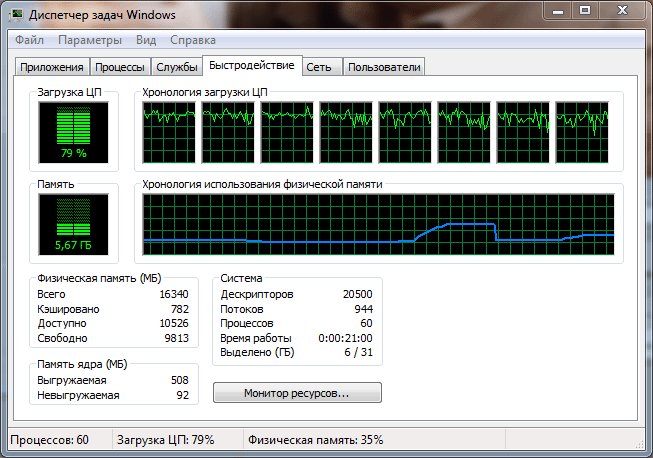Open the Параметры menu

point(90,40)
